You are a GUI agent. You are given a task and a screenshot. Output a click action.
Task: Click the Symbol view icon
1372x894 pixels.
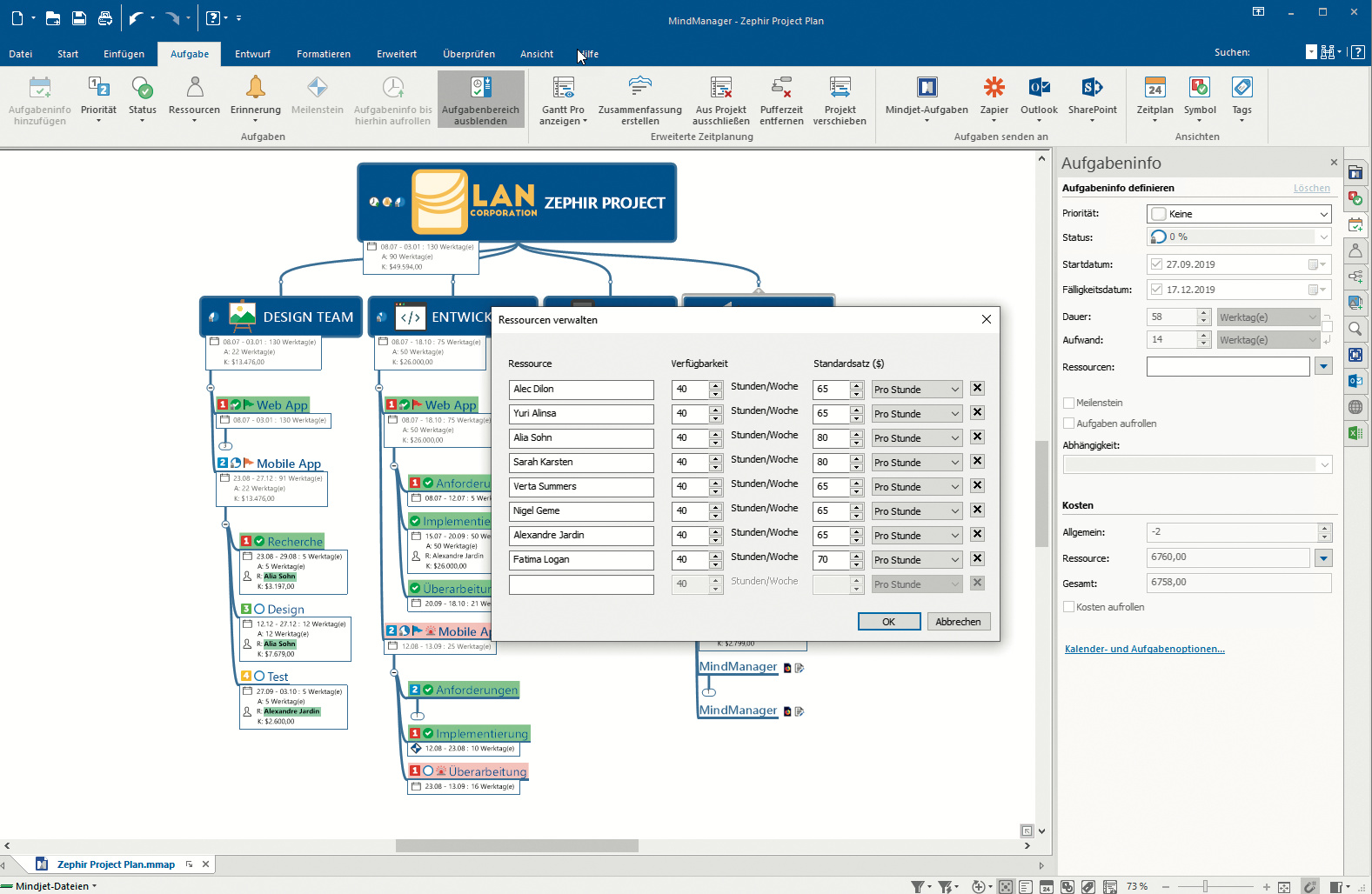(1199, 88)
